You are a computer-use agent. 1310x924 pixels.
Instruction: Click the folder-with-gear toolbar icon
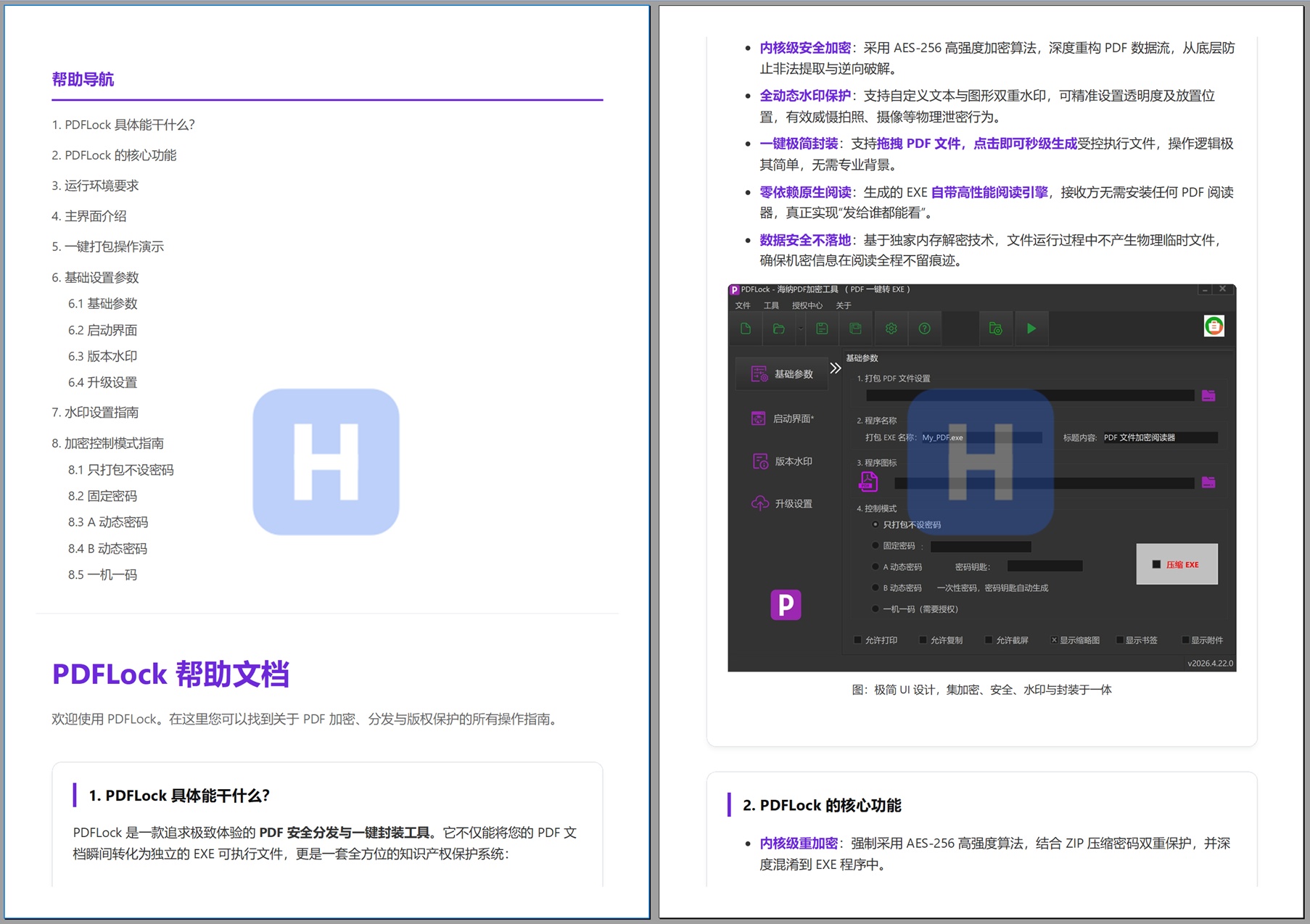click(x=995, y=329)
